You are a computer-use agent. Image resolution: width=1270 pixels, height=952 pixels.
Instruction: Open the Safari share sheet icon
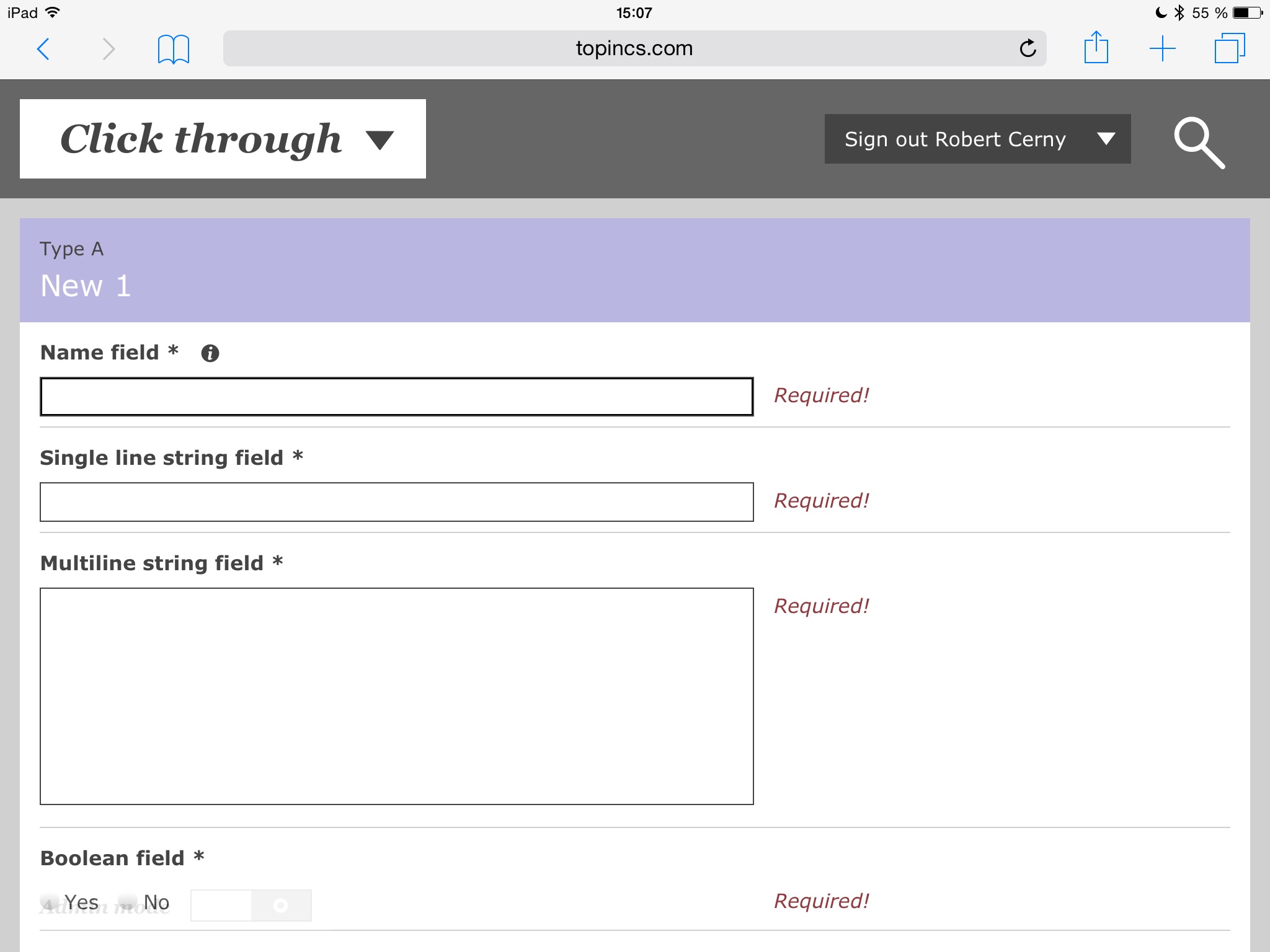point(1096,48)
